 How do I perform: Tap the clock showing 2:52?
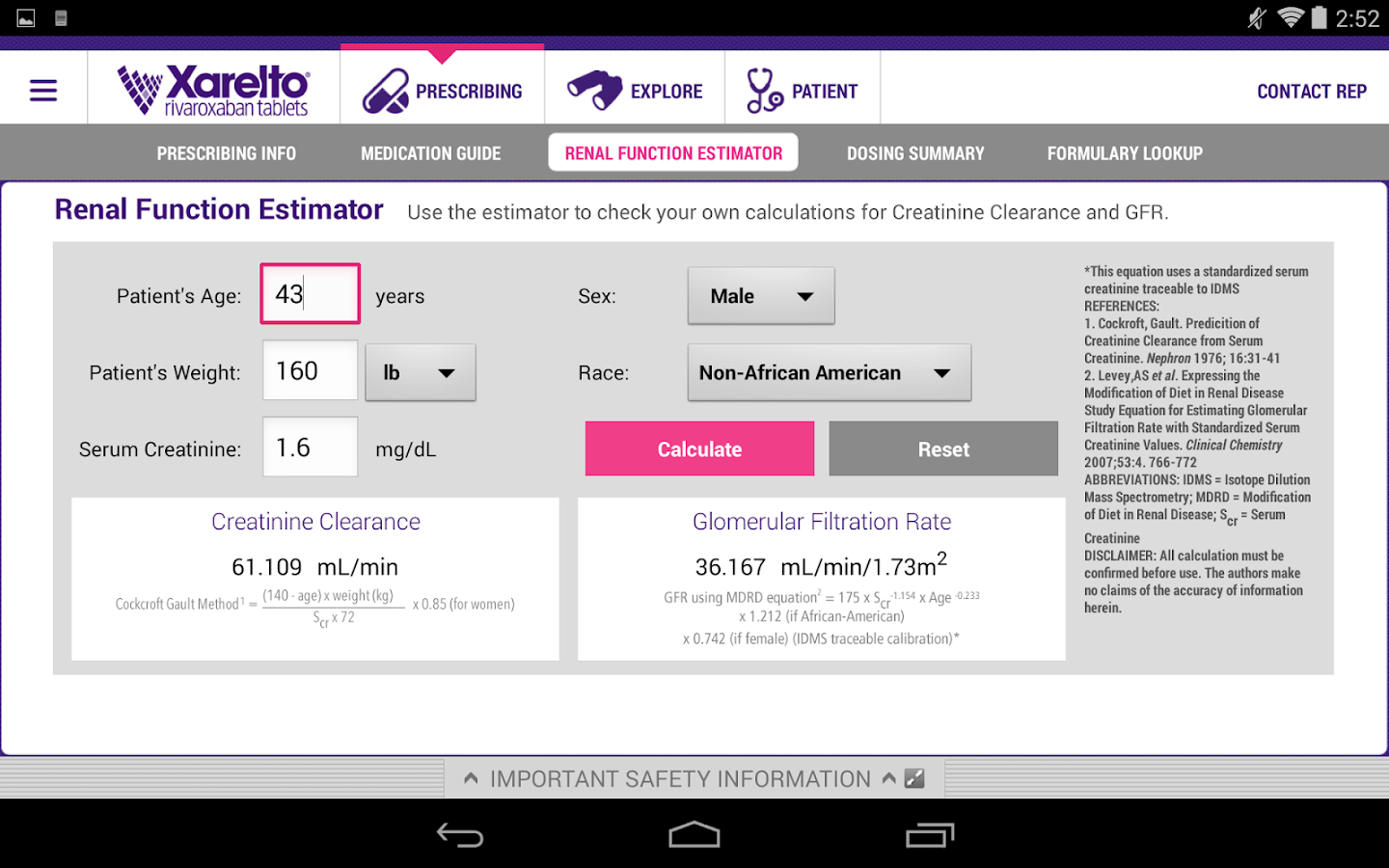1357,18
